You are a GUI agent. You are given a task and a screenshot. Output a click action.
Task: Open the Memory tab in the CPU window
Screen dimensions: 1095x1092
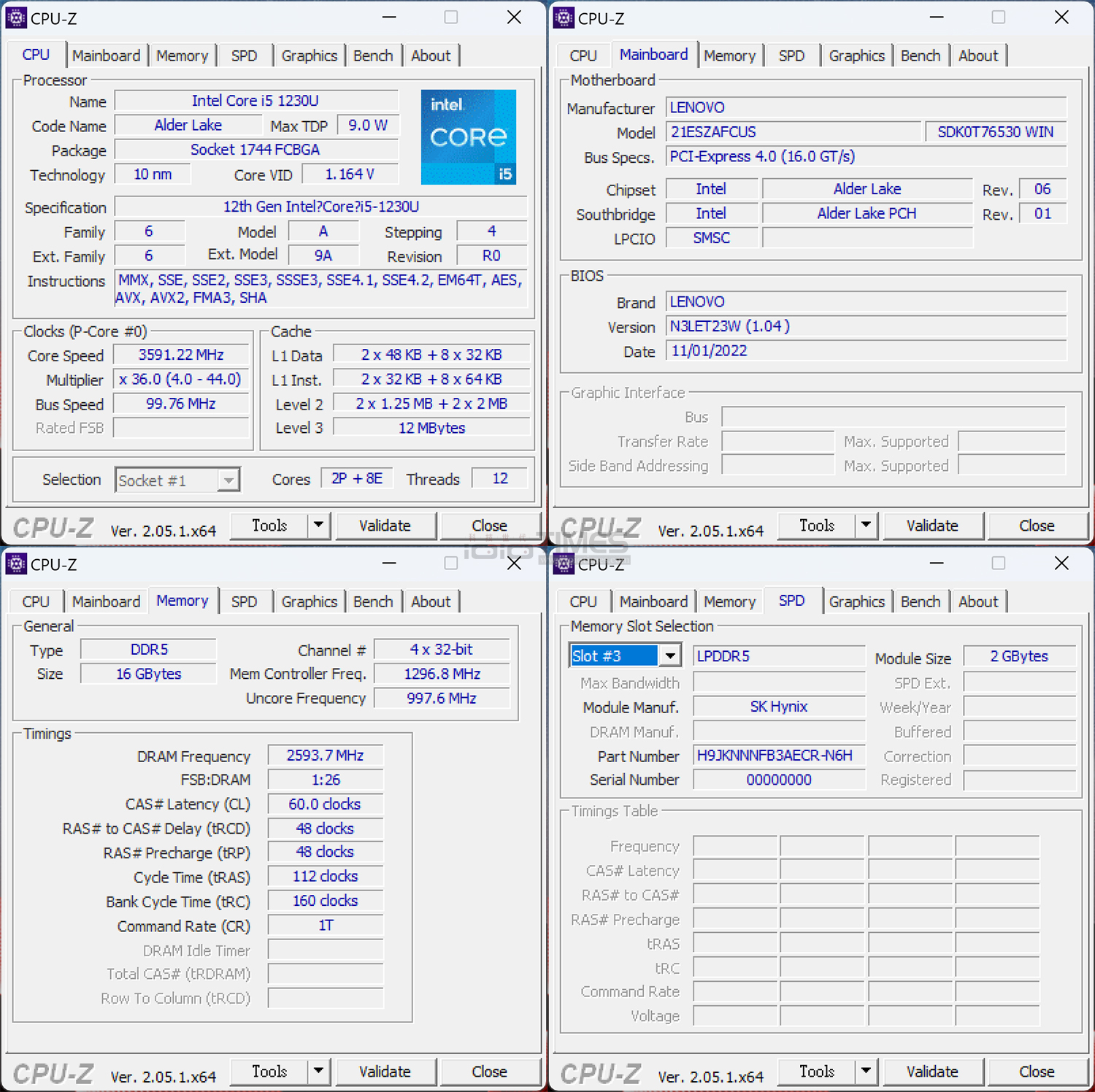tap(182, 55)
